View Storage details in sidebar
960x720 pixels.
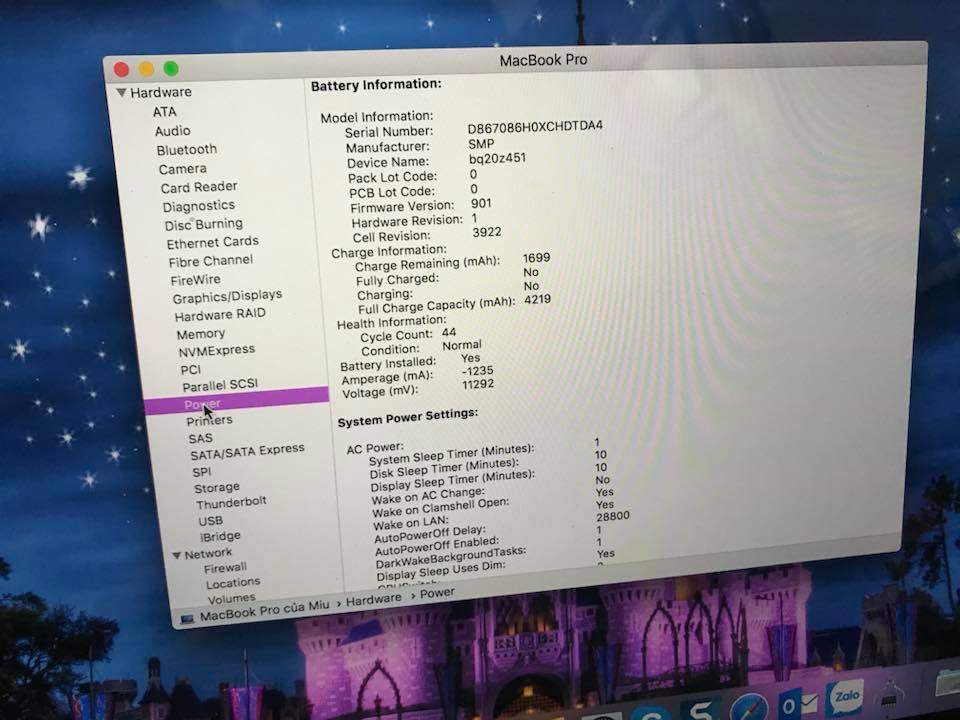click(217, 488)
